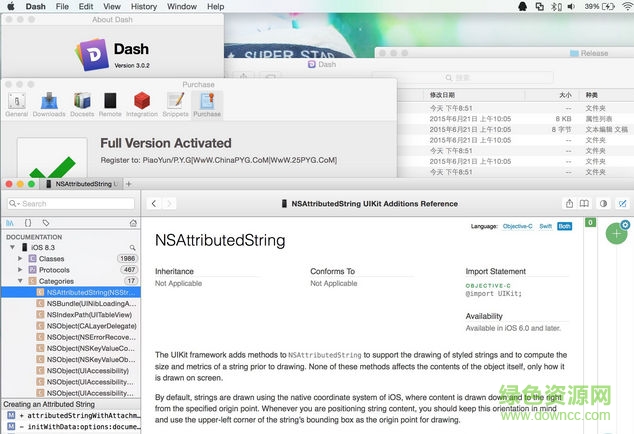Switch to the braces symbols view
This screenshot has width=634, height=434.
tap(27, 223)
